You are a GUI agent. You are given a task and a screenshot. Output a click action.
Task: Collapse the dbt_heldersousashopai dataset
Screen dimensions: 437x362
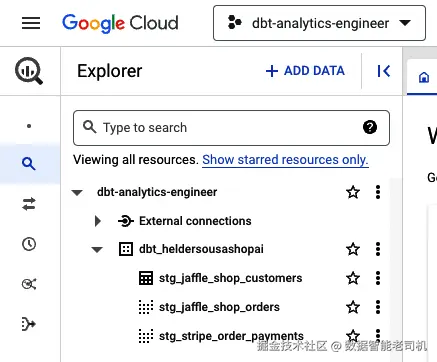click(x=97, y=250)
